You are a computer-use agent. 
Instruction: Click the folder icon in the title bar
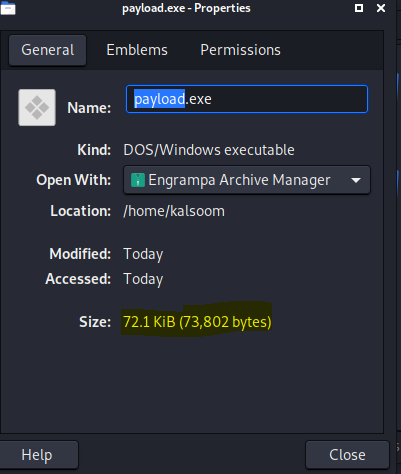coord(8,8)
